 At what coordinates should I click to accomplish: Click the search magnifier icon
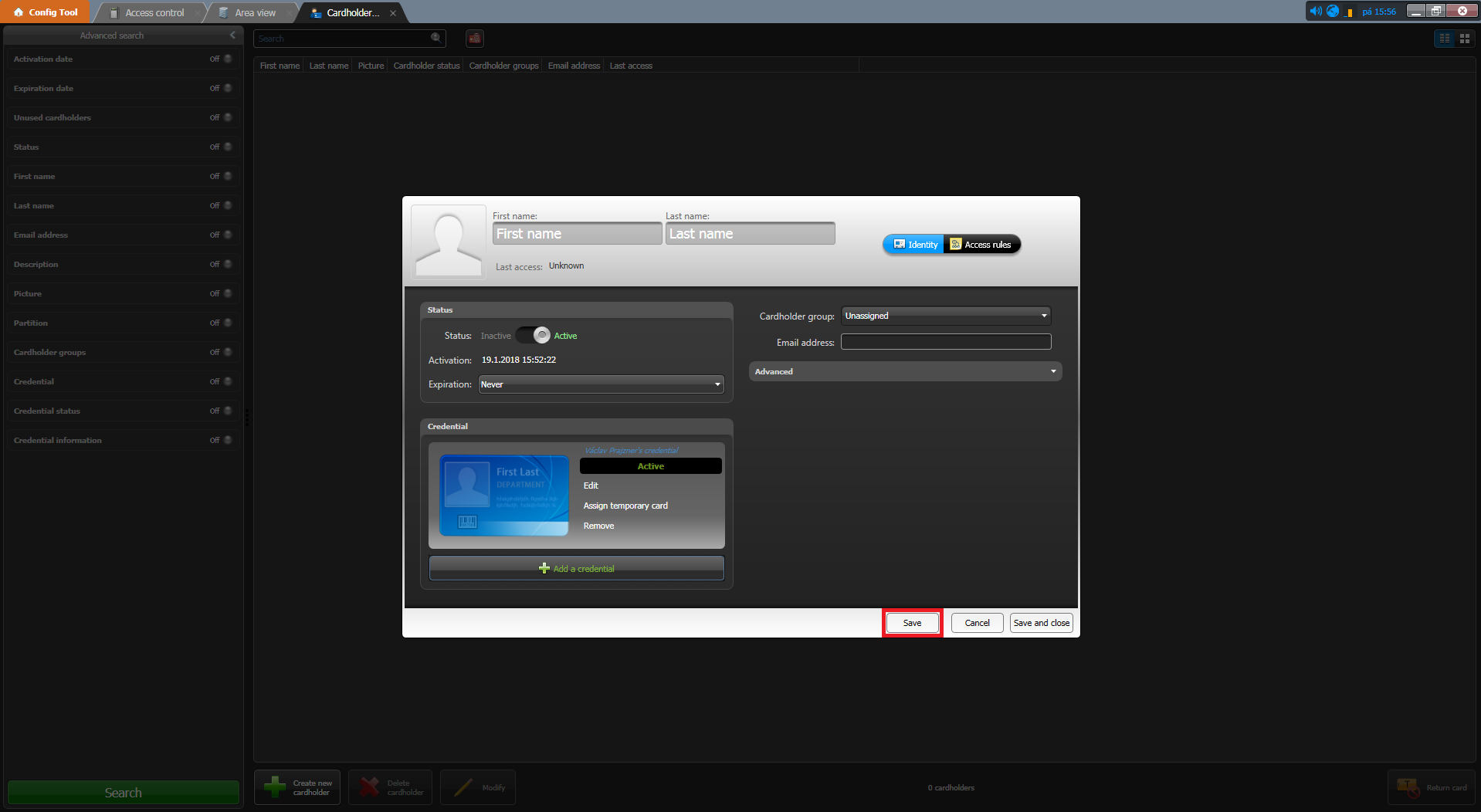(x=435, y=38)
